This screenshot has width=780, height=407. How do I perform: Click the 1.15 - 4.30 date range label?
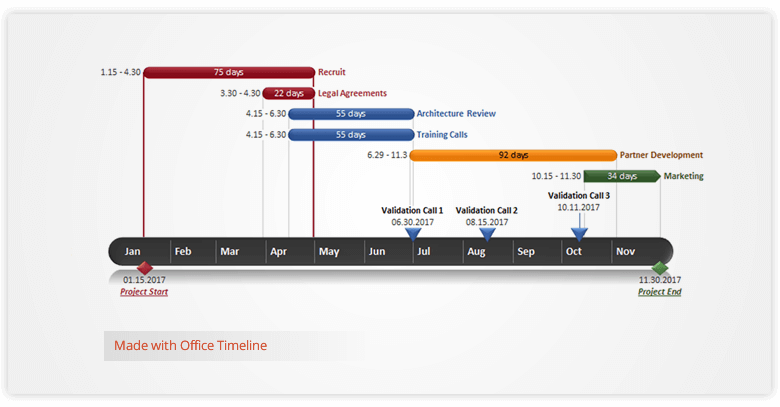click(x=120, y=72)
